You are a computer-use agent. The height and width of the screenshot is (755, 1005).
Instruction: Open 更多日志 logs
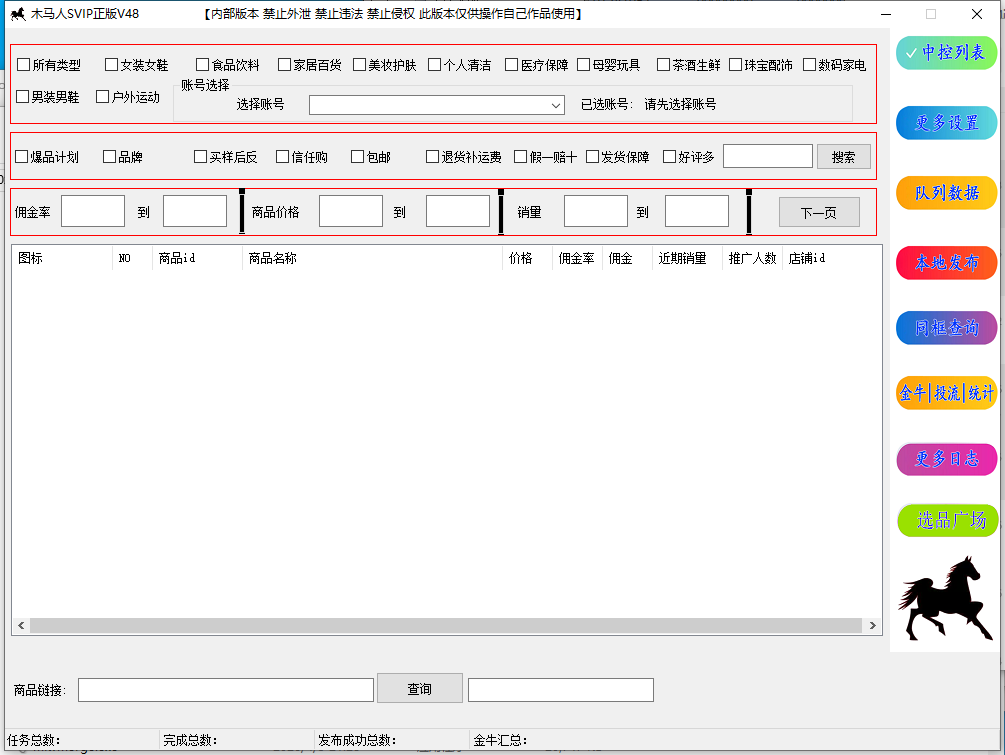[x=946, y=458]
